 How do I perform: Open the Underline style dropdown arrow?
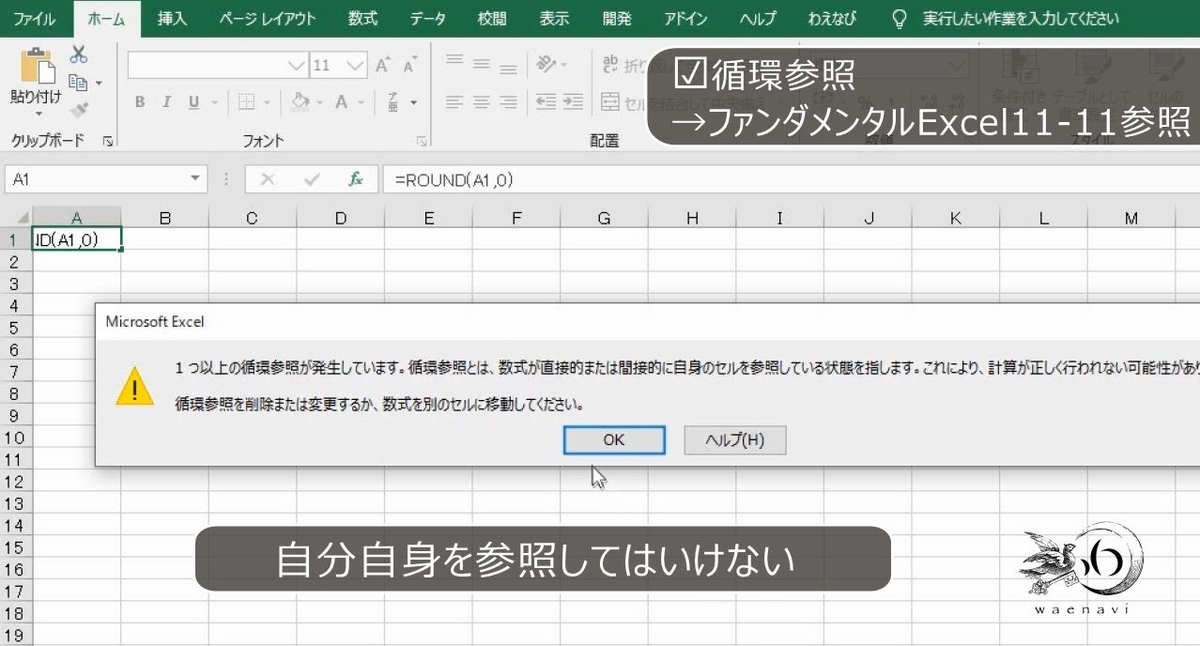(x=213, y=102)
